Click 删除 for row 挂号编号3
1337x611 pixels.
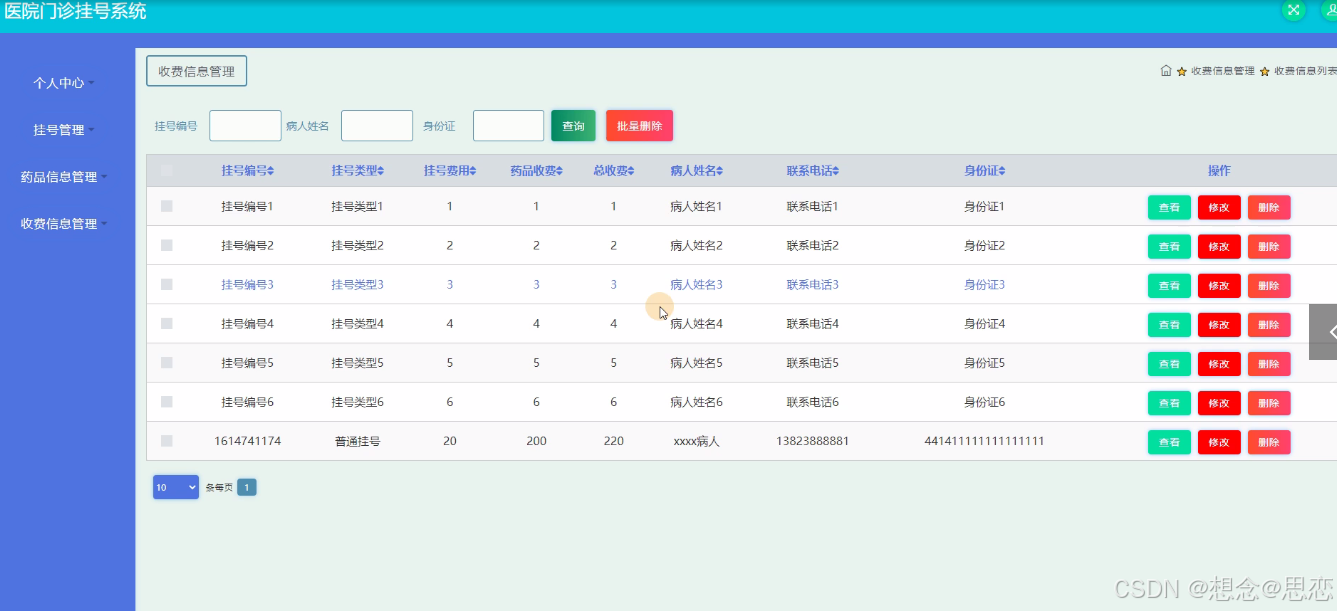pyautogui.click(x=1269, y=285)
